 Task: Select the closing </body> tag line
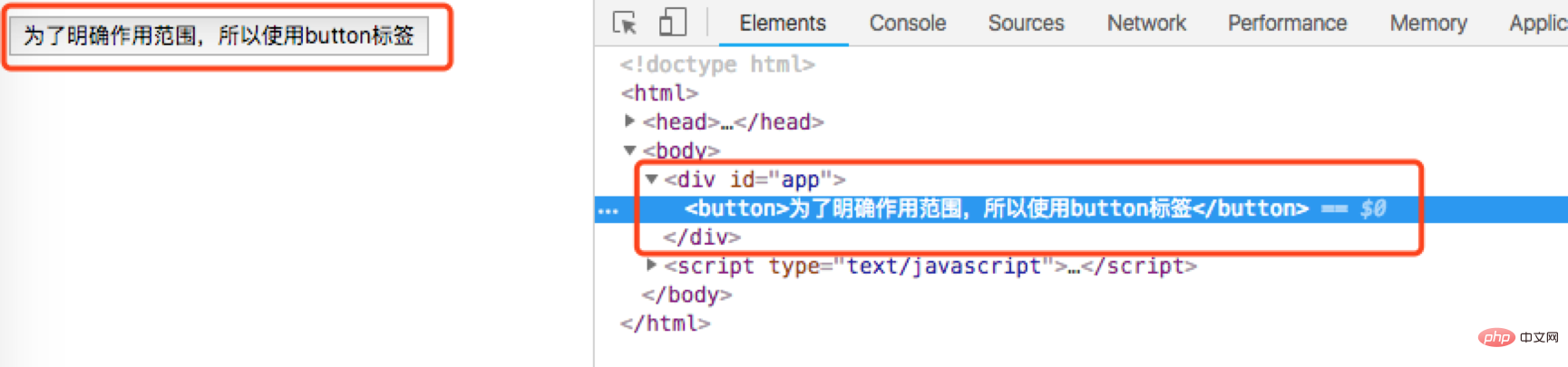point(687,295)
